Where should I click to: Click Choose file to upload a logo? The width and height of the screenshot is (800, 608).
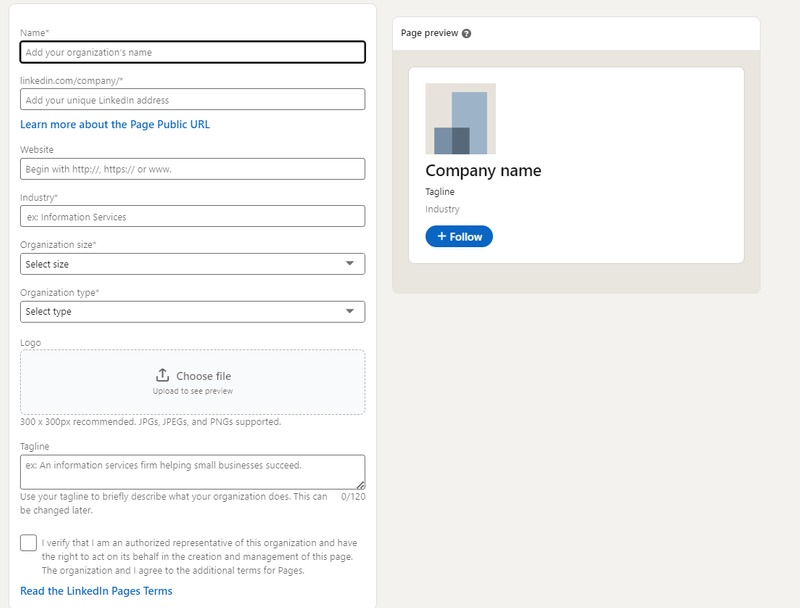click(203, 376)
